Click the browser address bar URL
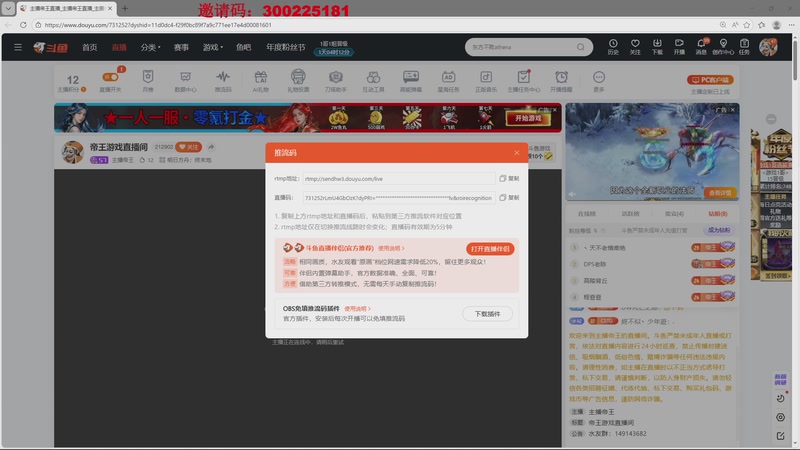The image size is (800, 450). (x=158, y=24)
